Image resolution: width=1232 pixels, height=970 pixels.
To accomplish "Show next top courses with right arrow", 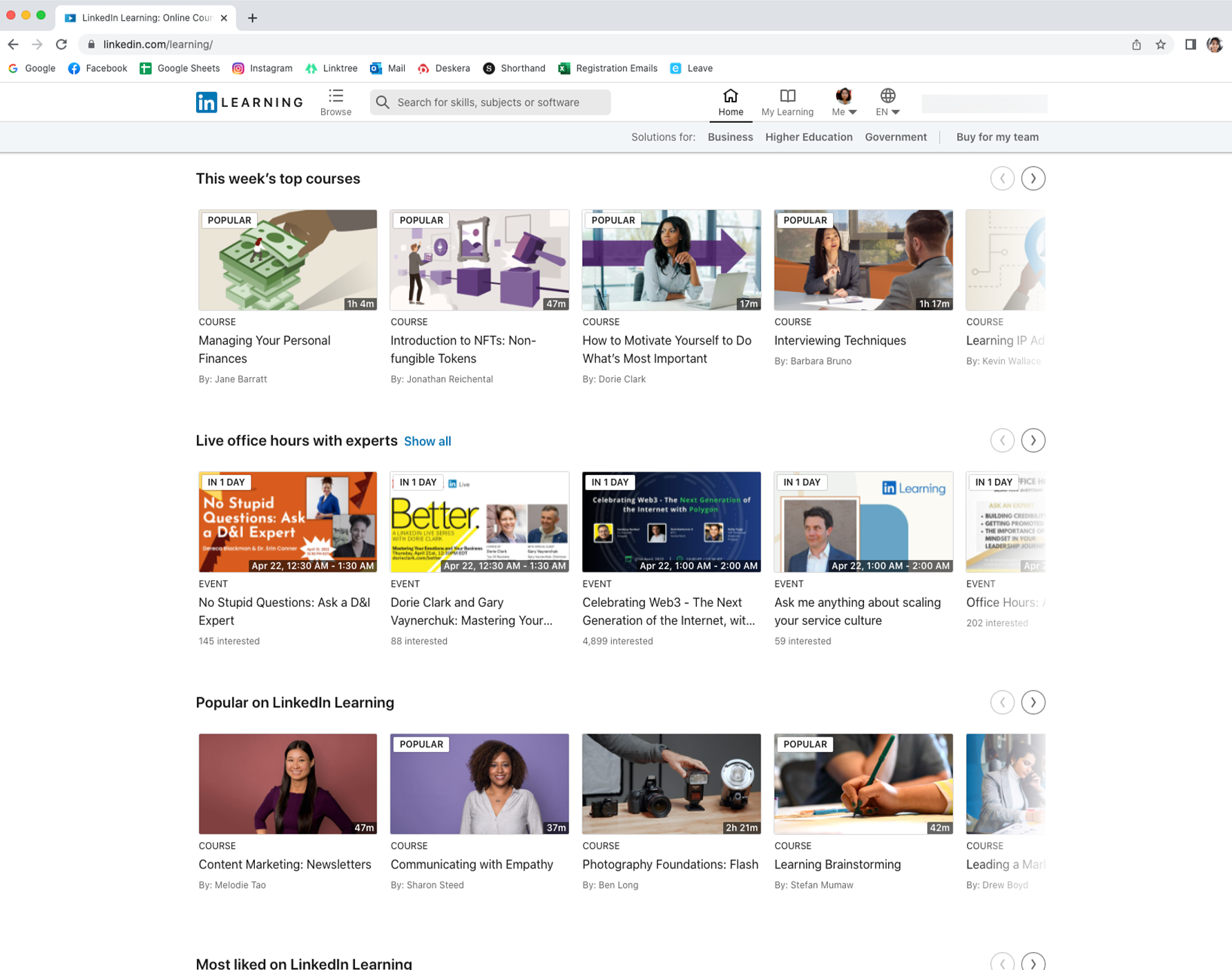I will 1032,179.
